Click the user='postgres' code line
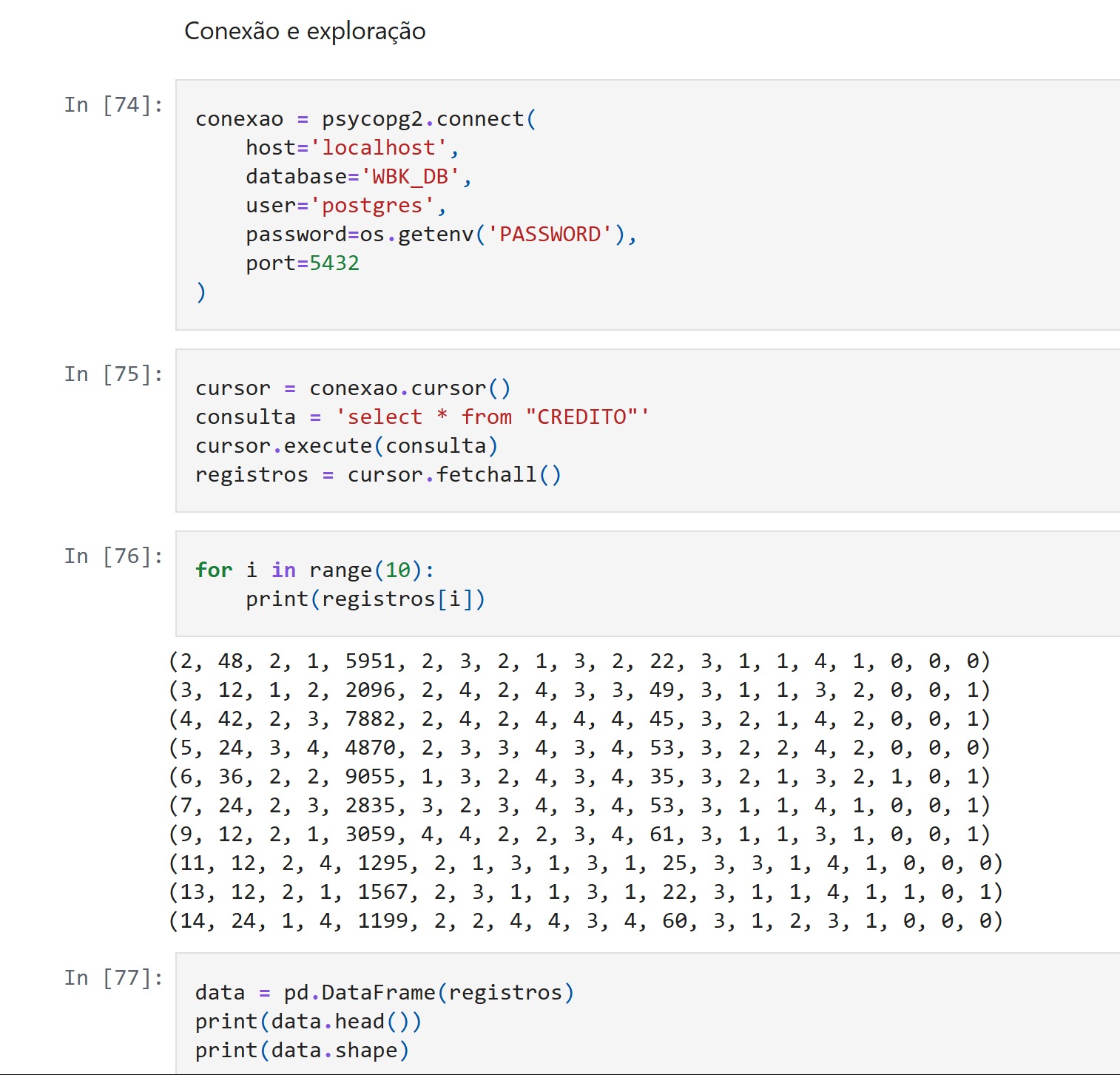 [x=345, y=206]
